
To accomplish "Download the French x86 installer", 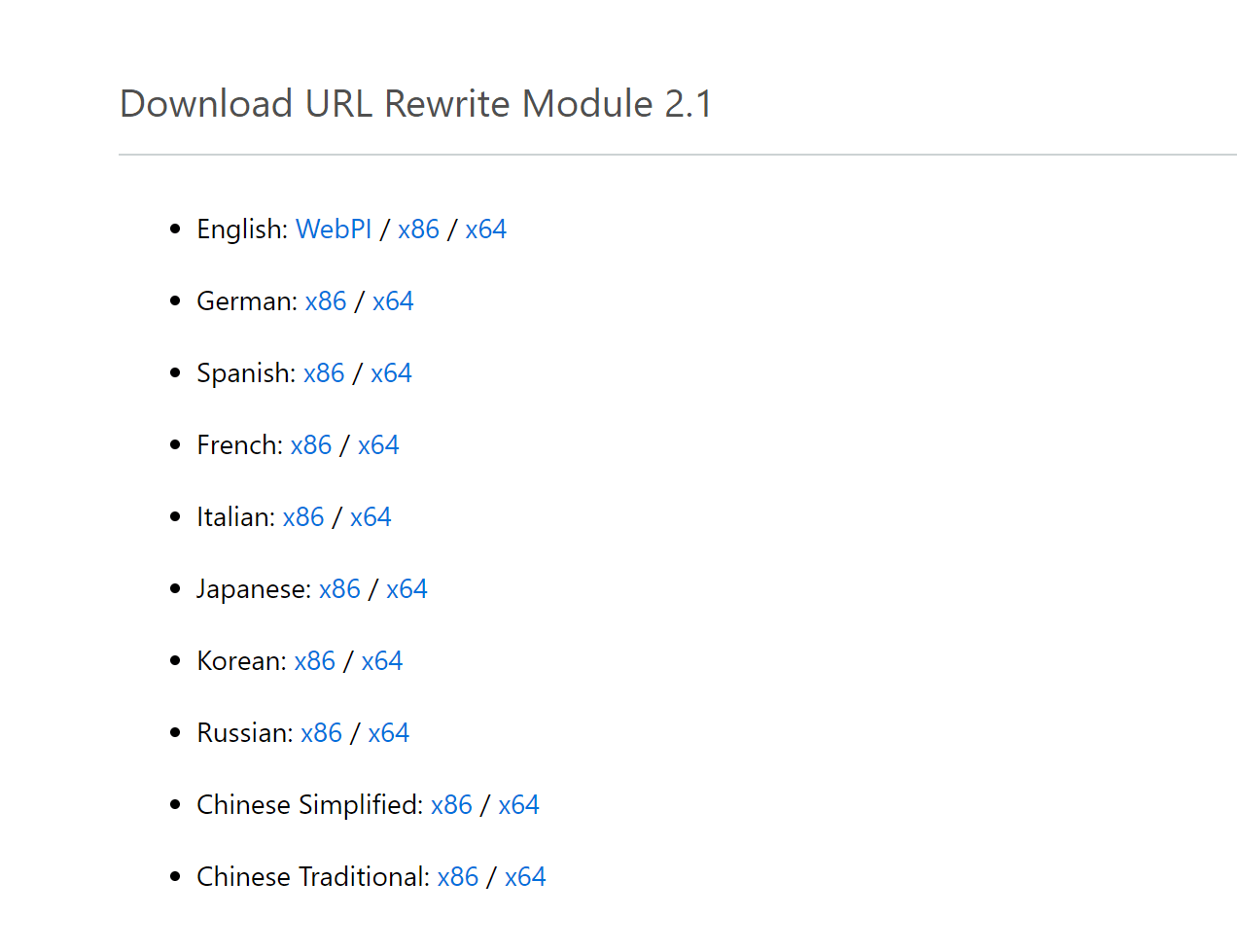I will point(311,445).
